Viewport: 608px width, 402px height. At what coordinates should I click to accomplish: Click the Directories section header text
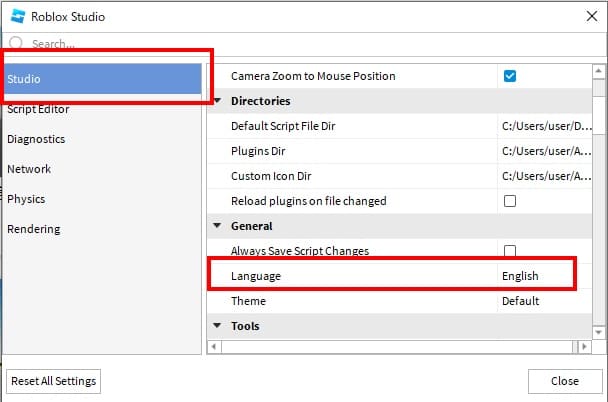[x=261, y=101]
